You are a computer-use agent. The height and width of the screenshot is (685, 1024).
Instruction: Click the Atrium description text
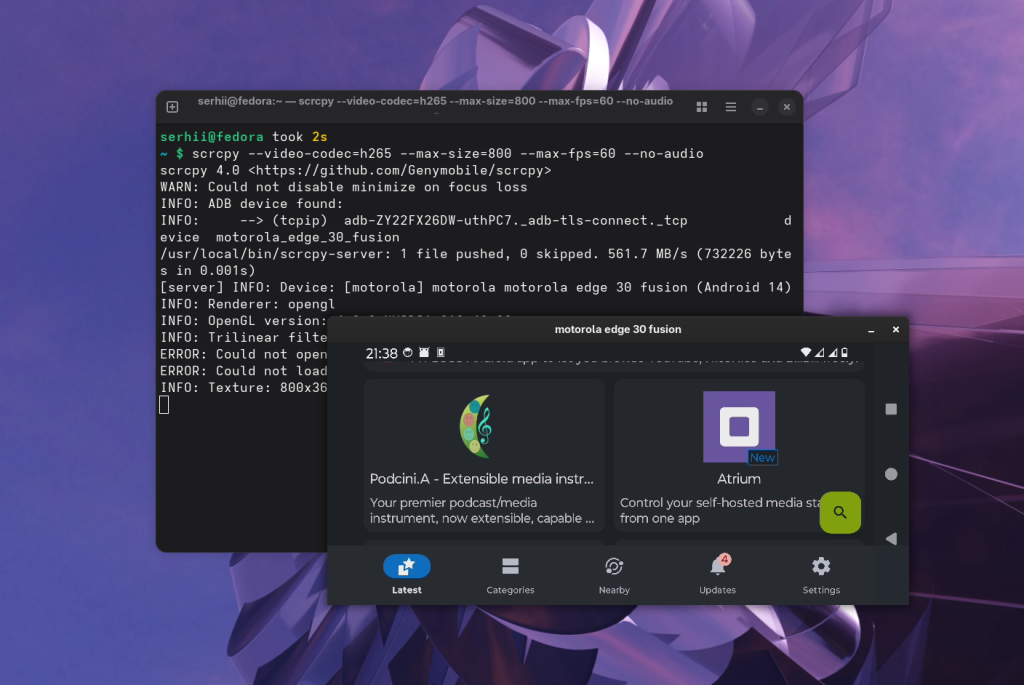pyautogui.click(x=720, y=511)
